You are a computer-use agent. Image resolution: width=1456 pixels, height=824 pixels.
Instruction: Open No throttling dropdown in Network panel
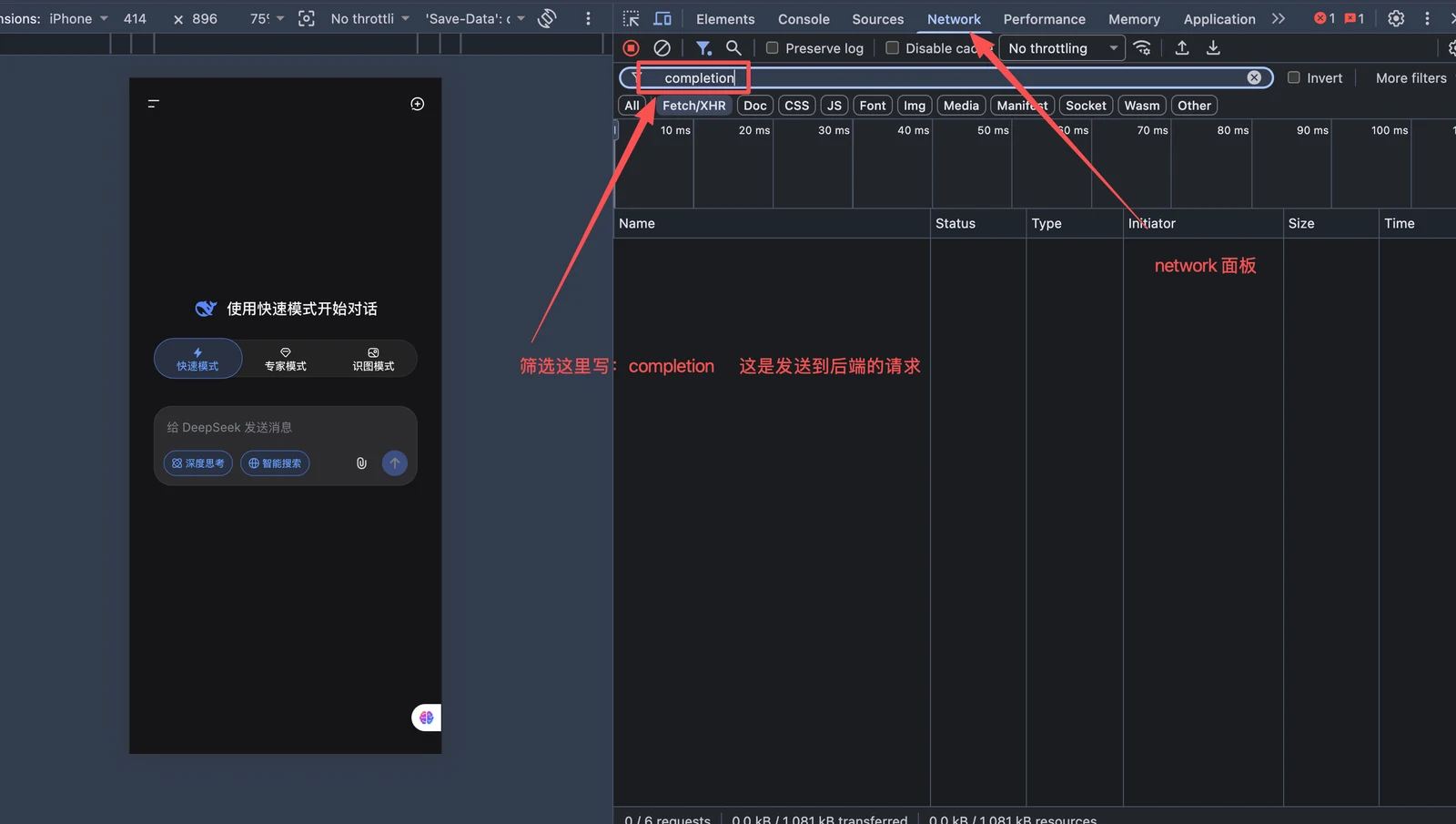(x=1062, y=48)
